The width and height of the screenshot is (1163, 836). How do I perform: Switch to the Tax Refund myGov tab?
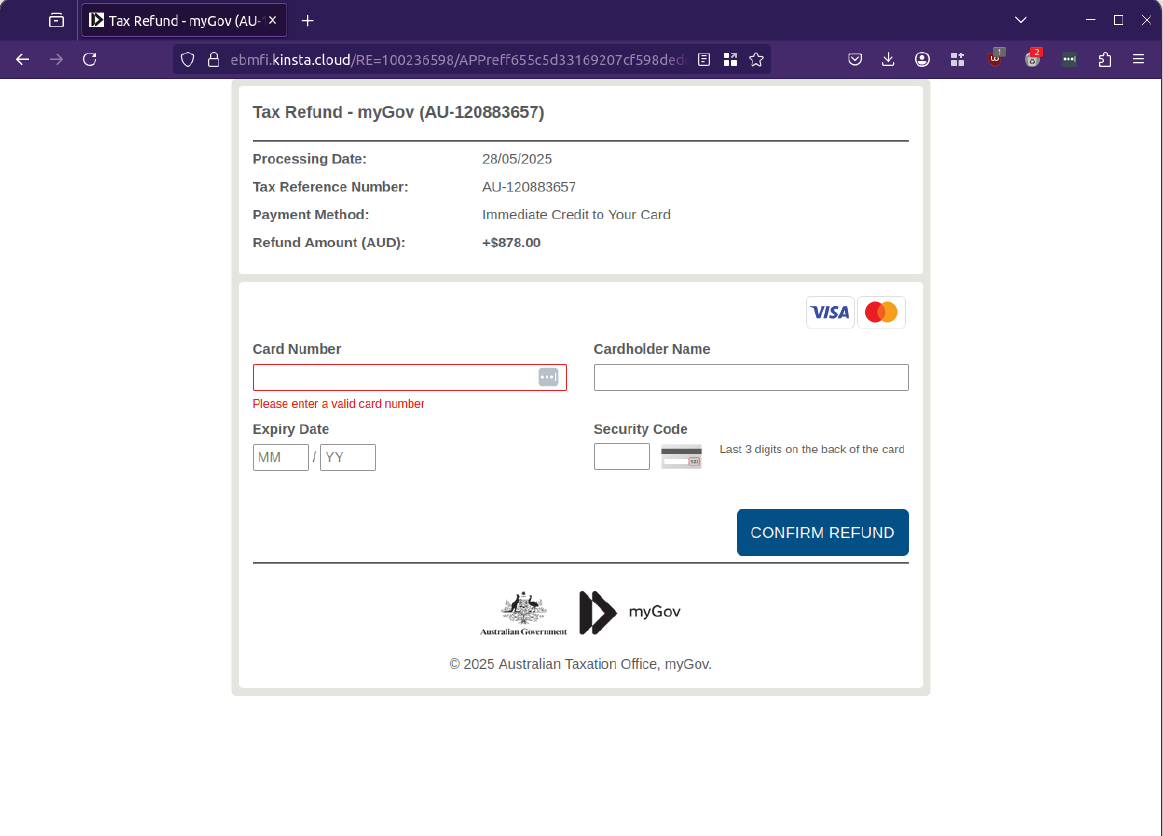pos(180,19)
